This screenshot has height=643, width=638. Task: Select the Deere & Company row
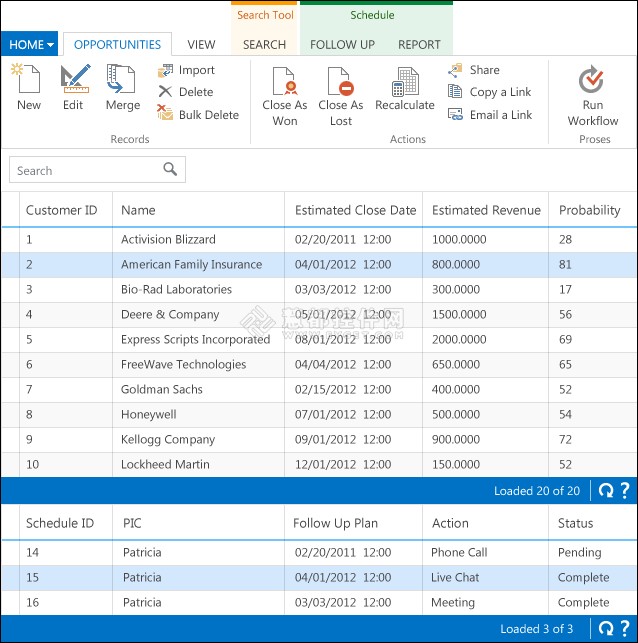coord(319,315)
